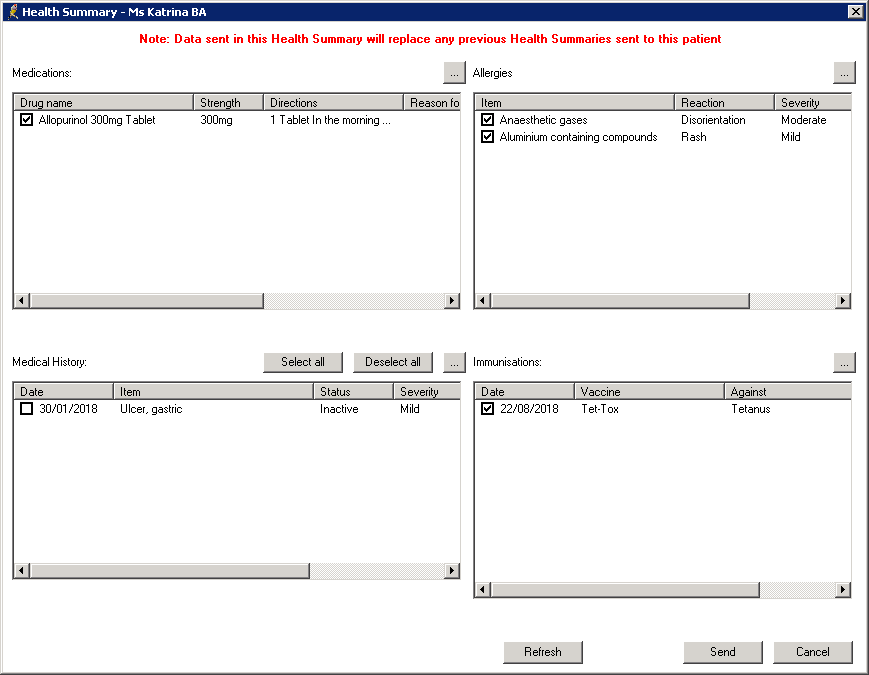Click the Reason fo column header
Image resolution: width=869 pixels, height=675 pixels.
[x=432, y=103]
